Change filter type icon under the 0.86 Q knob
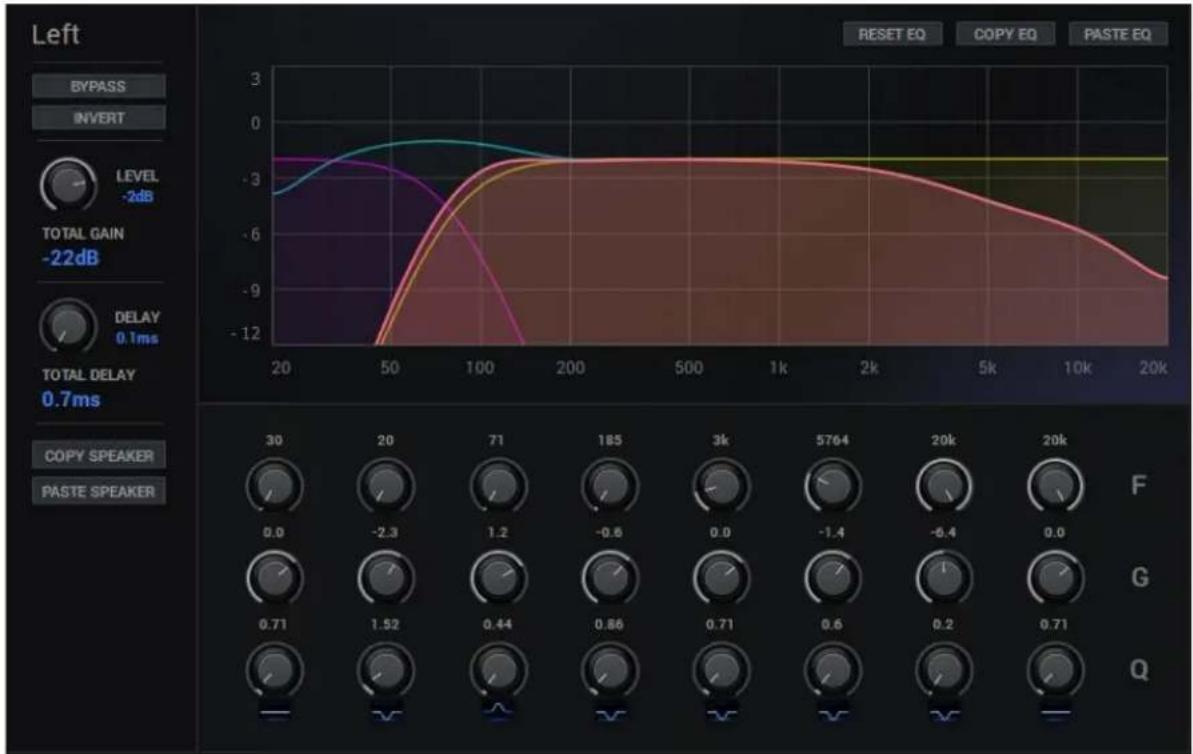Image resolution: width=1193 pixels, height=754 pixels. pyautogui.click(x=609, y=714)
